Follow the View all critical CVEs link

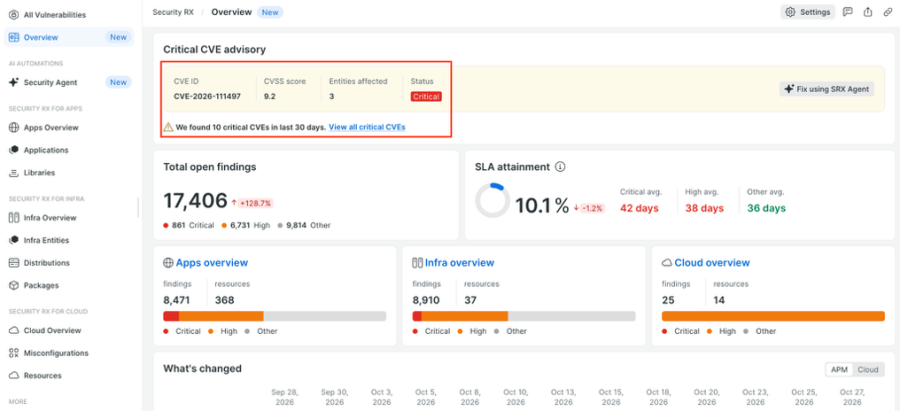(367, 127)
